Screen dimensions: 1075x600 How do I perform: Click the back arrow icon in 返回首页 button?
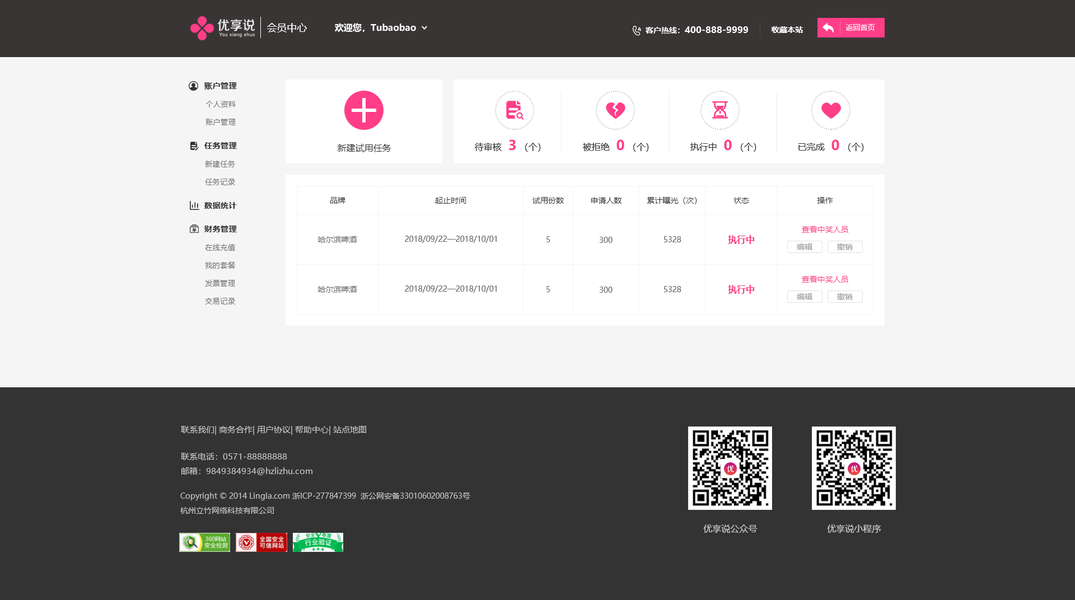tap(828, 27)
